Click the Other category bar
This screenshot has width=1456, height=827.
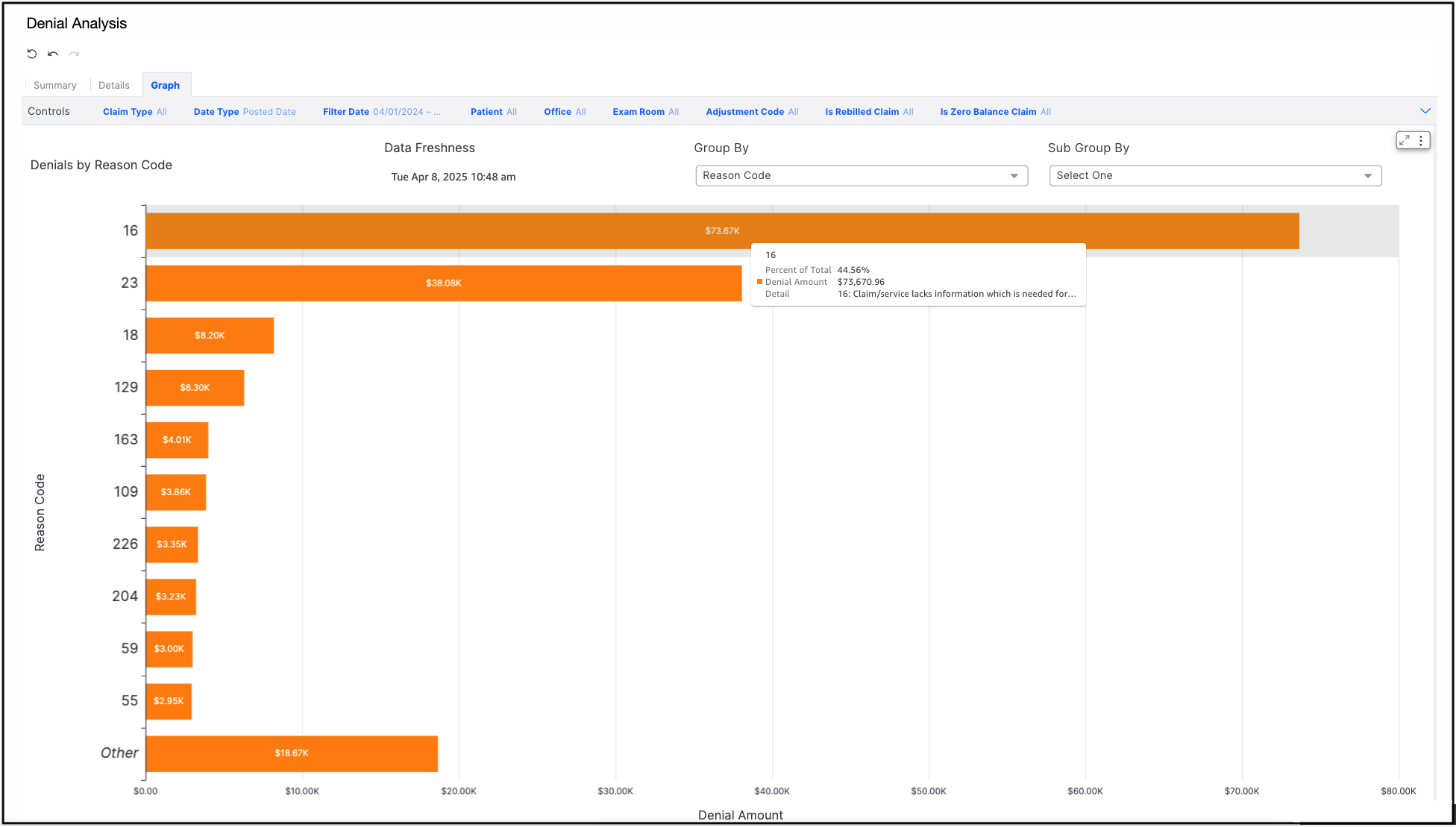tap(291, 753)
